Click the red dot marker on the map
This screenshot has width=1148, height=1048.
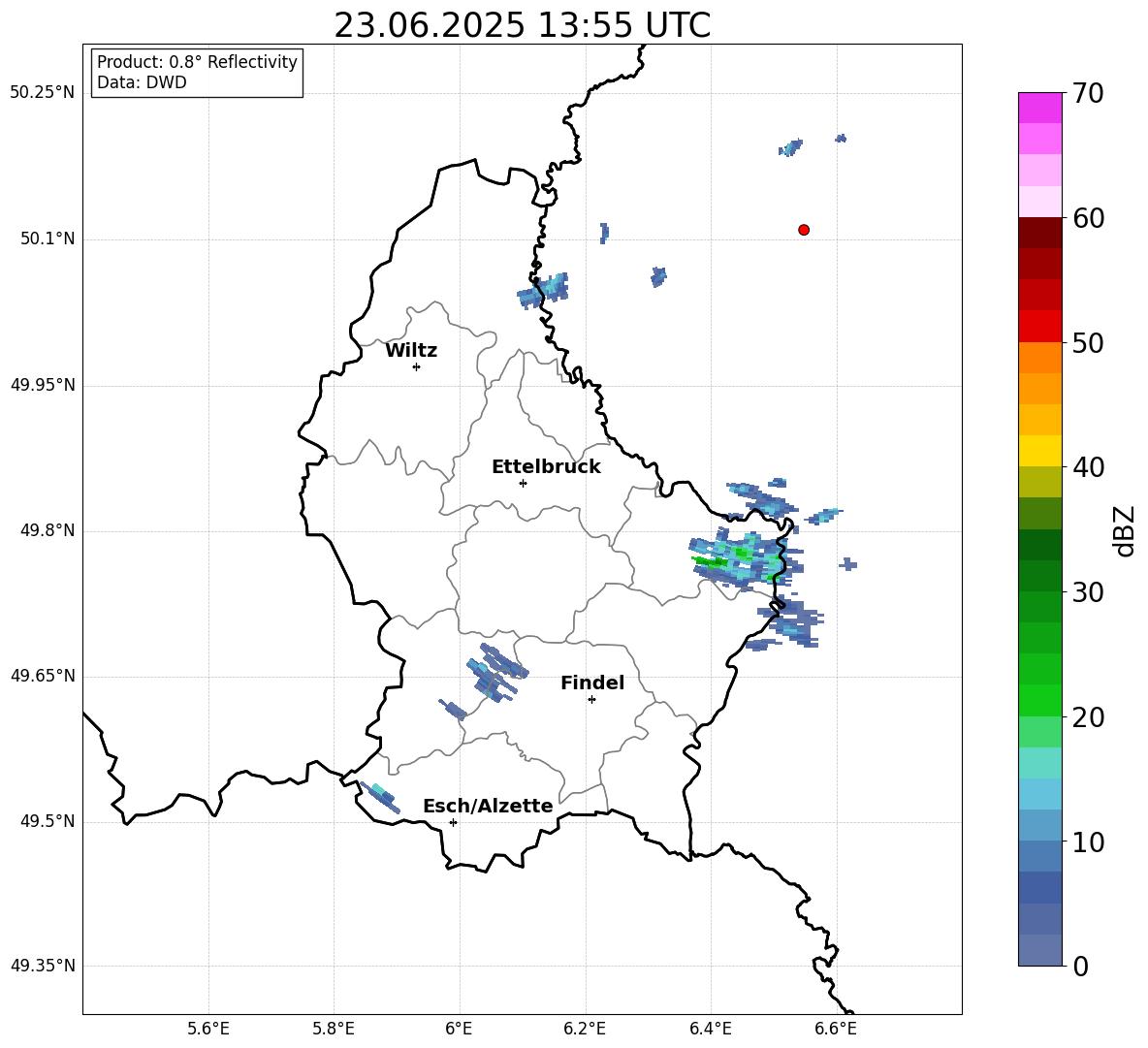(x=803, y=230)
